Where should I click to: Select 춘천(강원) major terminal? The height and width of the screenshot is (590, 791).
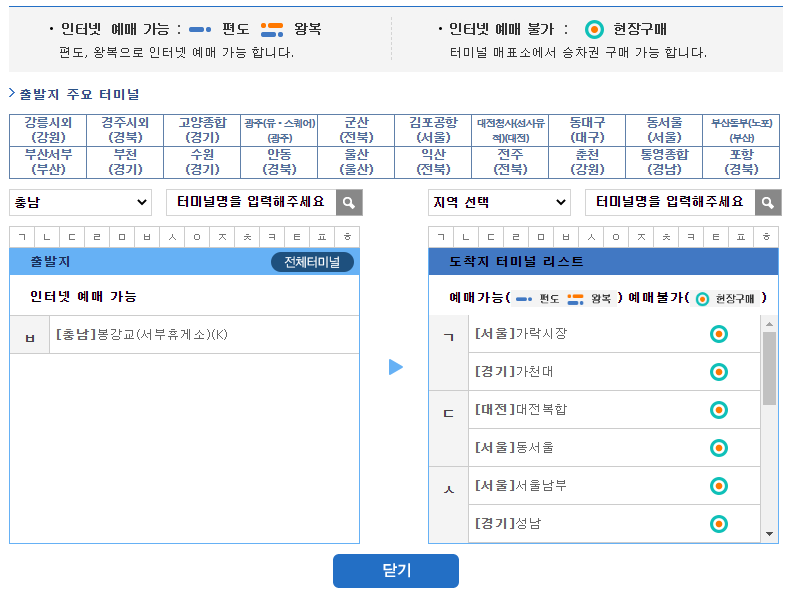tap(587, 162)
